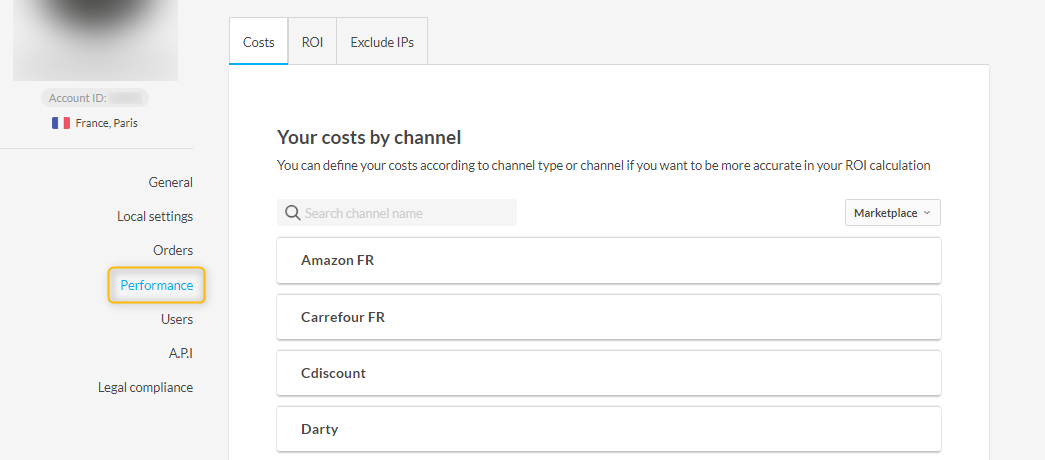Expand the Darty channel row
Viewport: 1045px width, 460px height.
(x=608, y=429)
